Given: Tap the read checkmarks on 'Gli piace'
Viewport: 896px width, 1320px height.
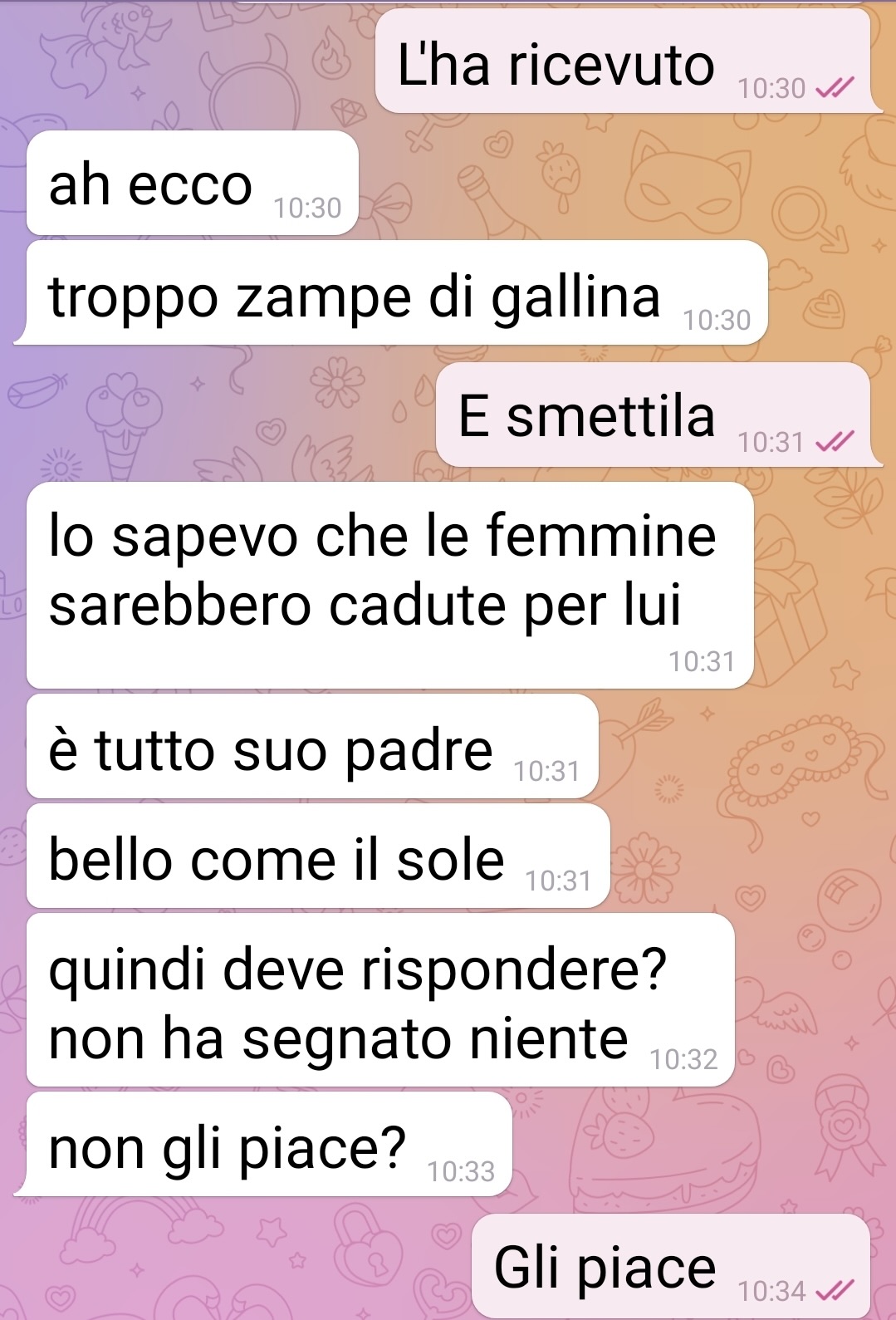Looking at the screenshot, I should click(835, 1291).
